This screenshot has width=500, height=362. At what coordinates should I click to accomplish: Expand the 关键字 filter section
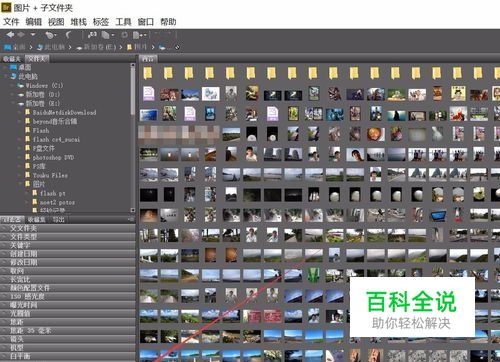click(68, 245)
